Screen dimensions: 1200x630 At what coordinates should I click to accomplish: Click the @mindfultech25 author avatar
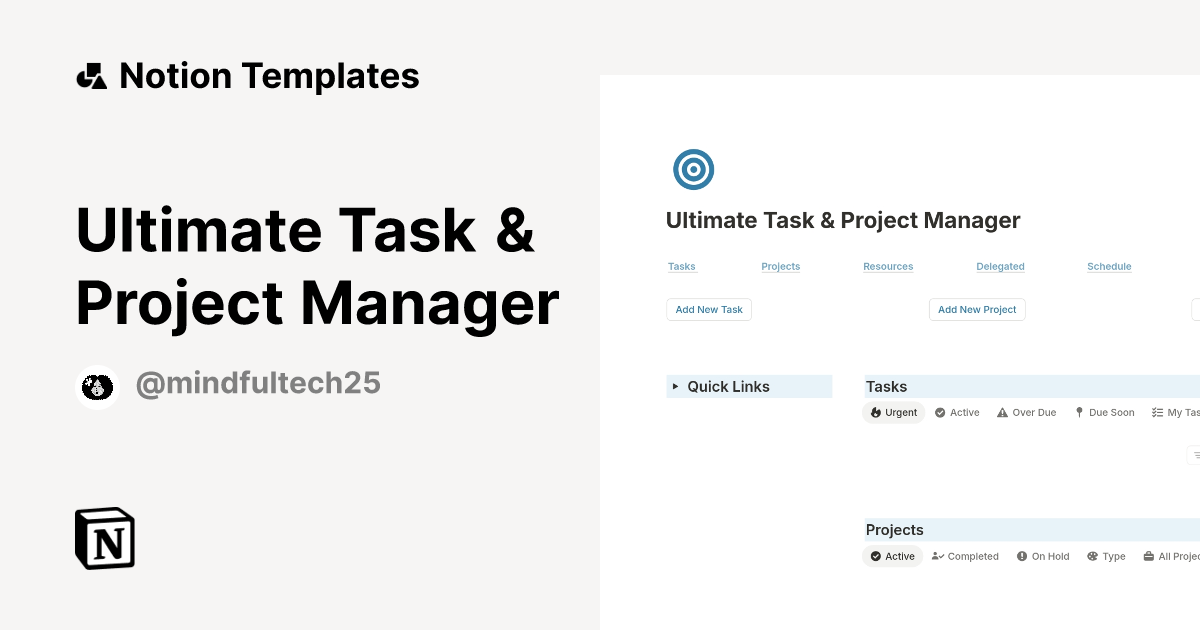tap(97, 387)
